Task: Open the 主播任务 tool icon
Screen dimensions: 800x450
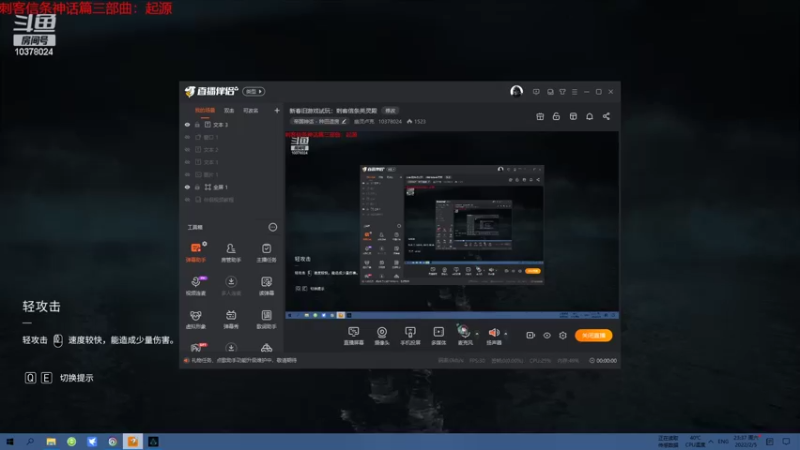Action: [x=266, y=252]
